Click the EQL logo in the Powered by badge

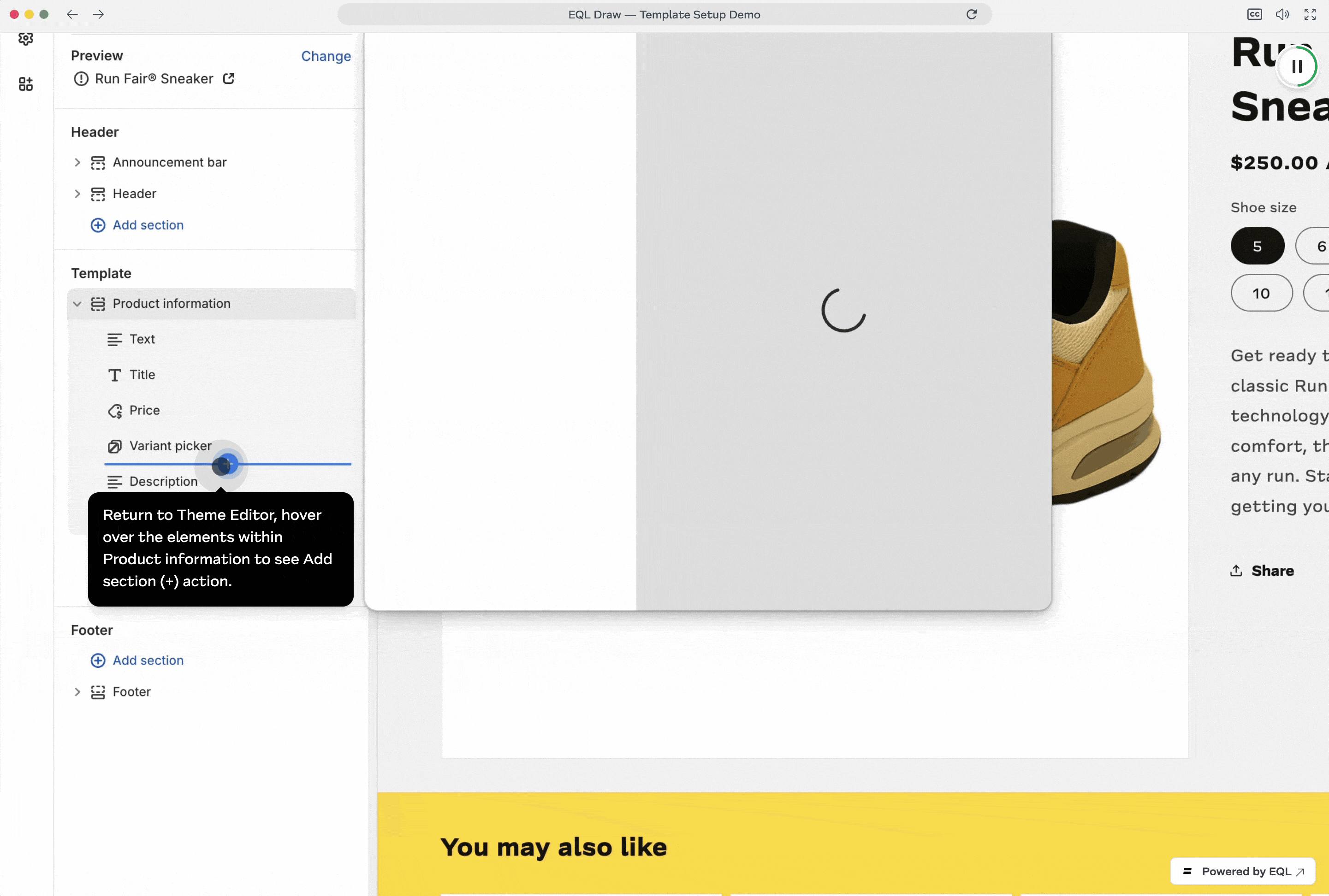pos(1188,872)
